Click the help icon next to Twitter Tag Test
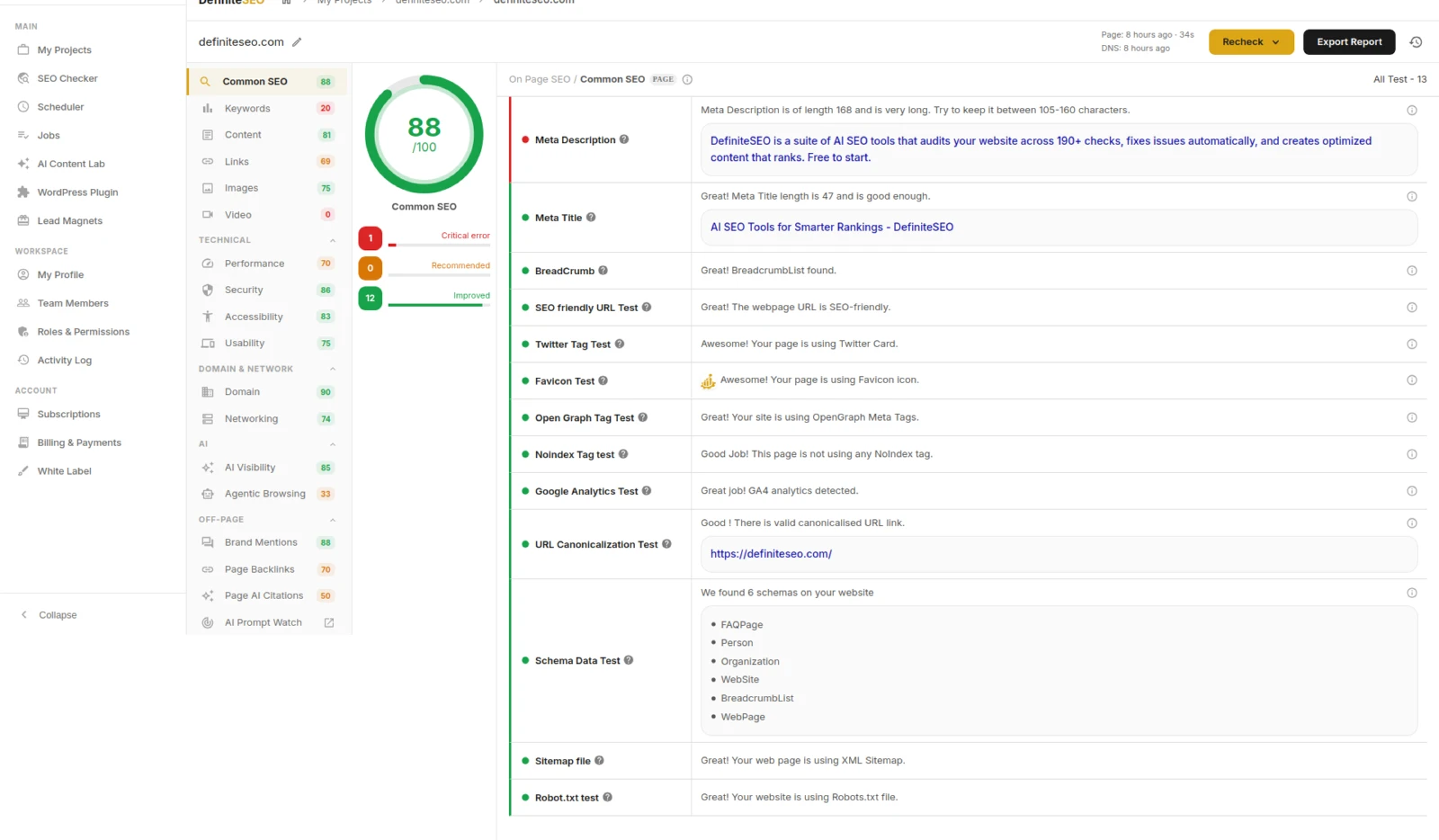Screen dimensions: 1439x840 620,344
